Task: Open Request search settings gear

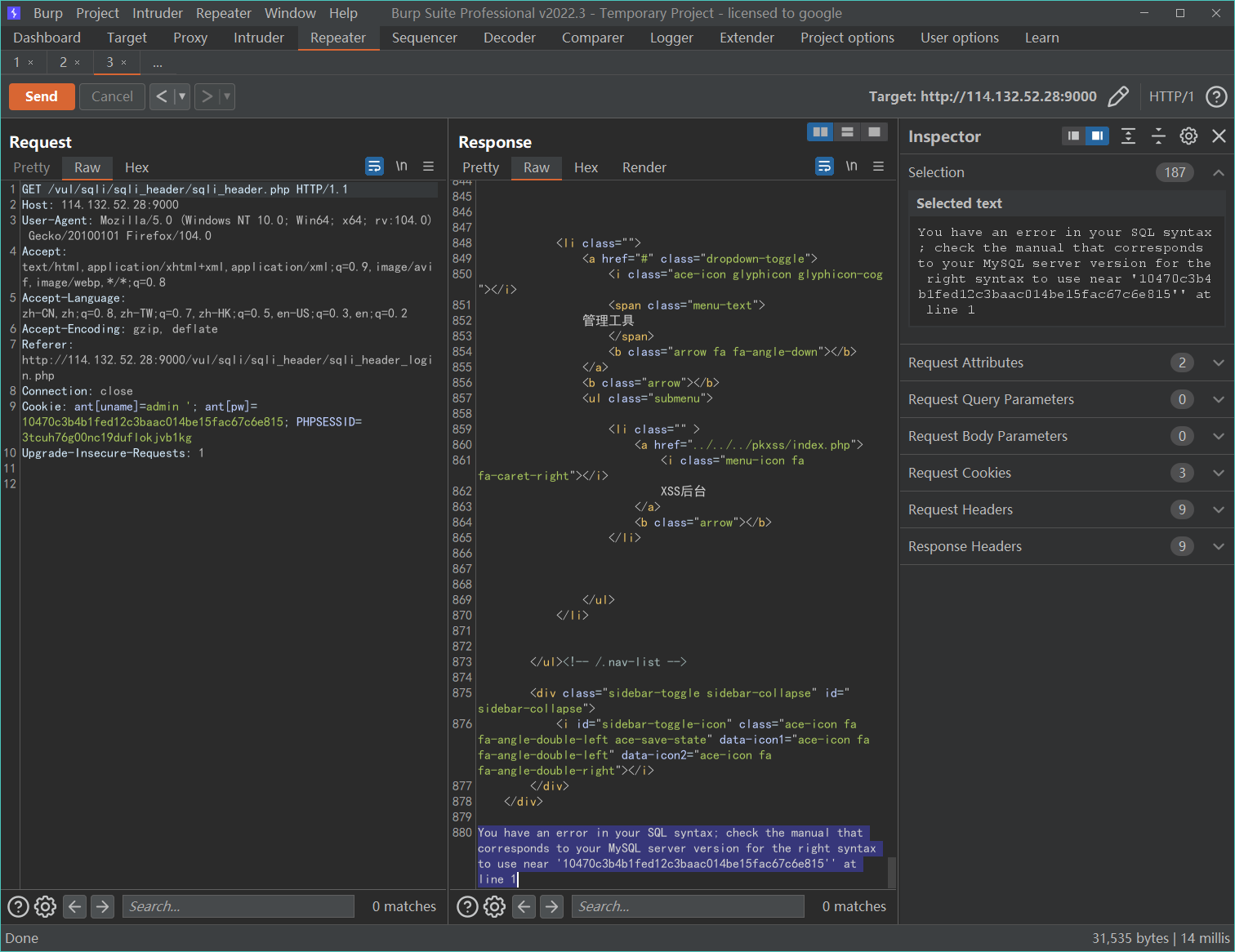Action: (45, 906)
